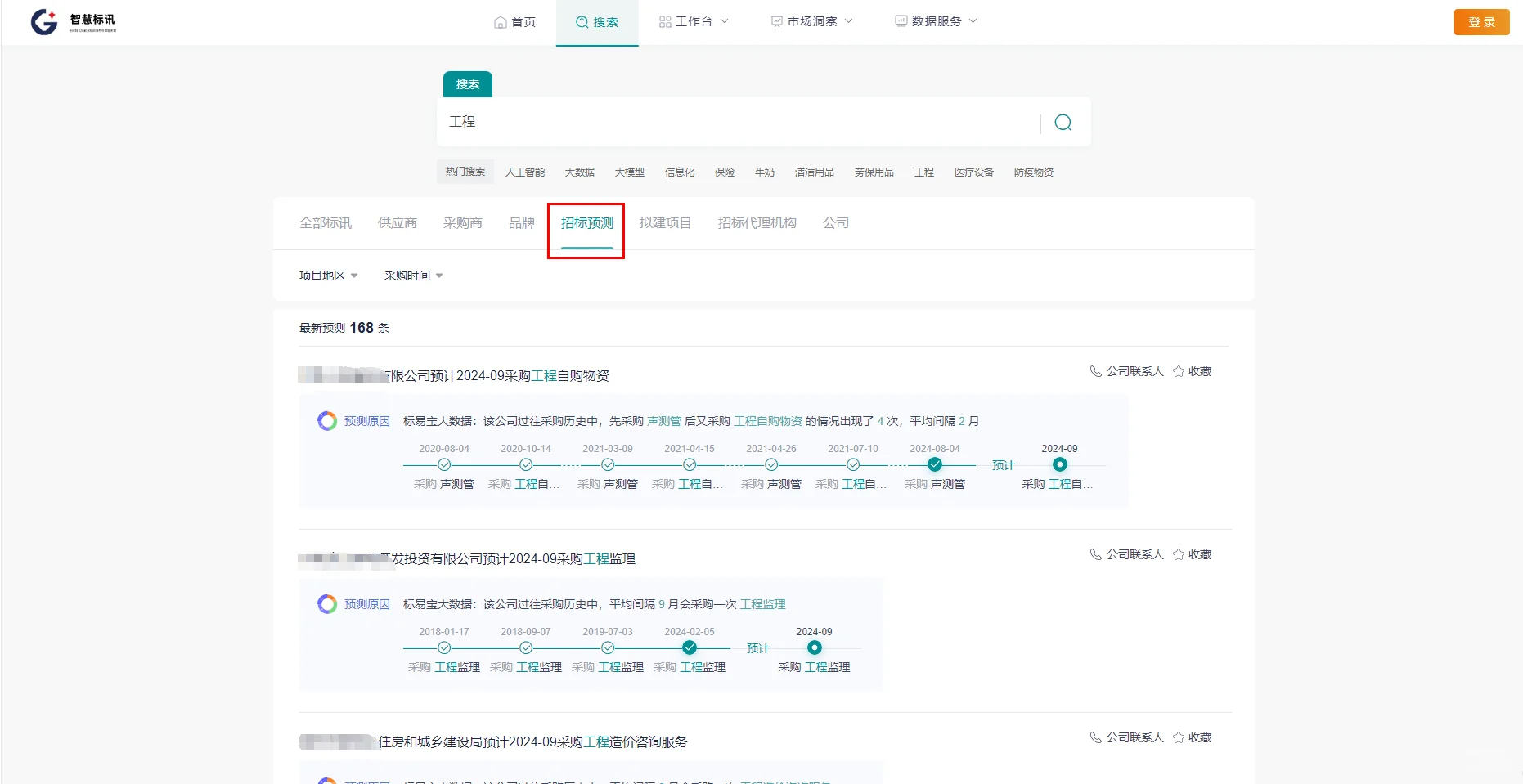Expand the 项目地区 filter dropdown

[326, 276]
